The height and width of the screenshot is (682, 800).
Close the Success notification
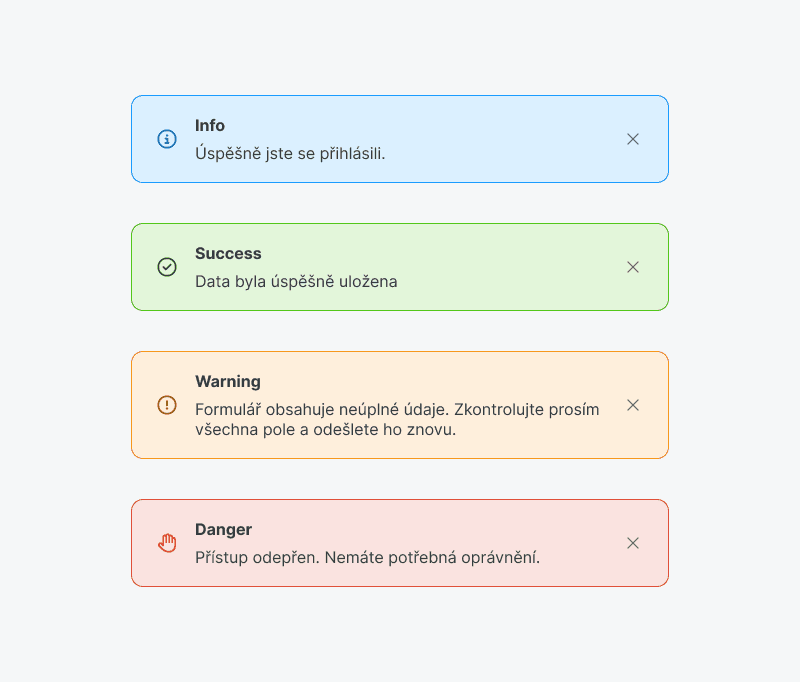[633, 267]
